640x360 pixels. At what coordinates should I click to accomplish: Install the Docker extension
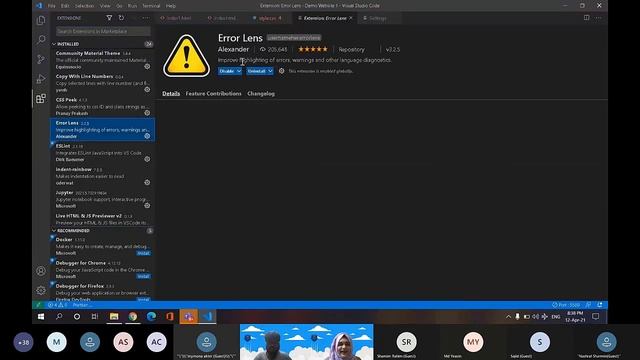(143, 253)
